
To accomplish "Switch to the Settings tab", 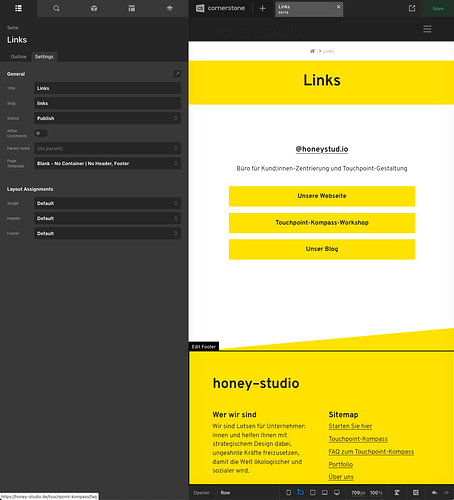I will coord(44,57).
